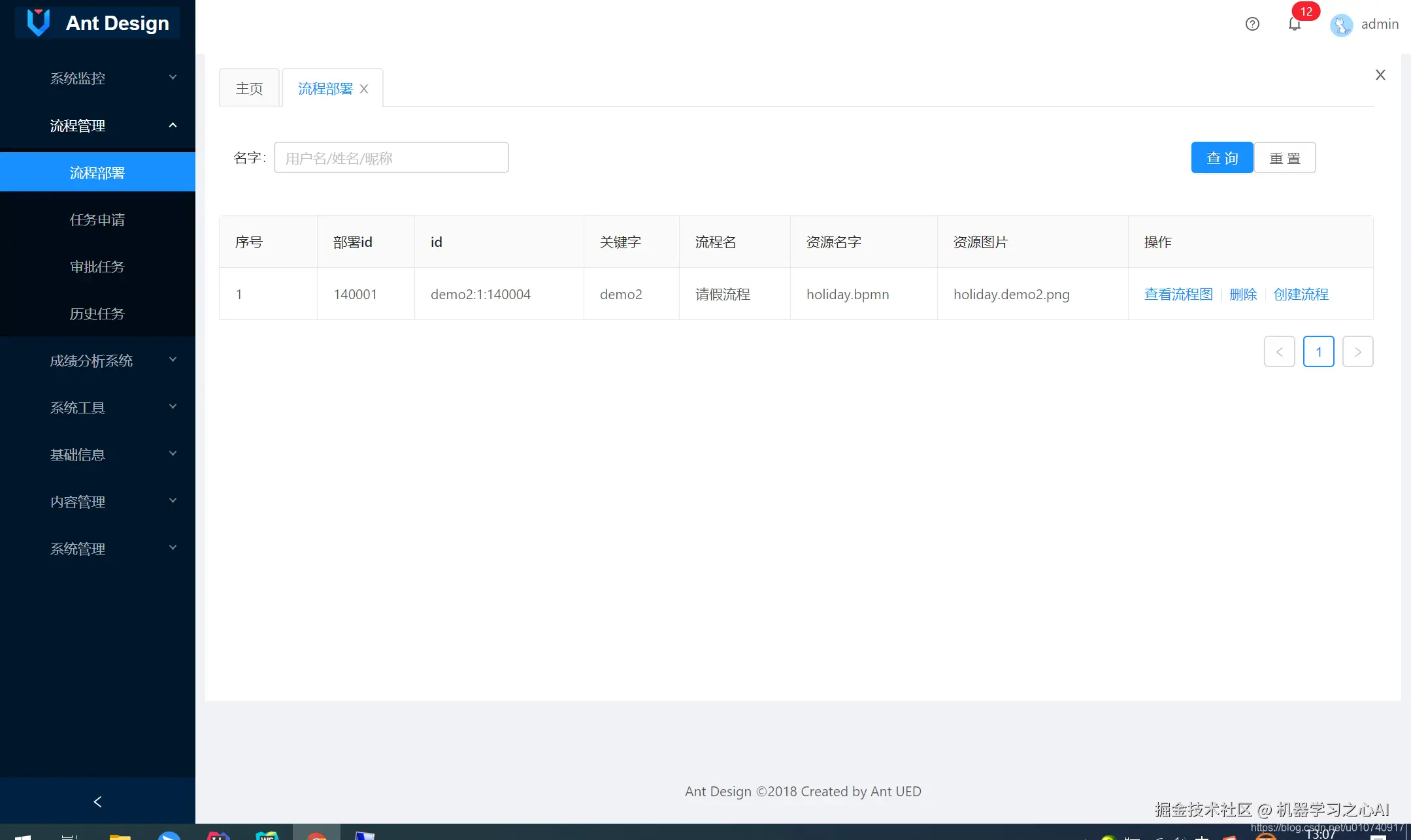Click the X icon at the panel's top right

click(x=1380, y=74)
